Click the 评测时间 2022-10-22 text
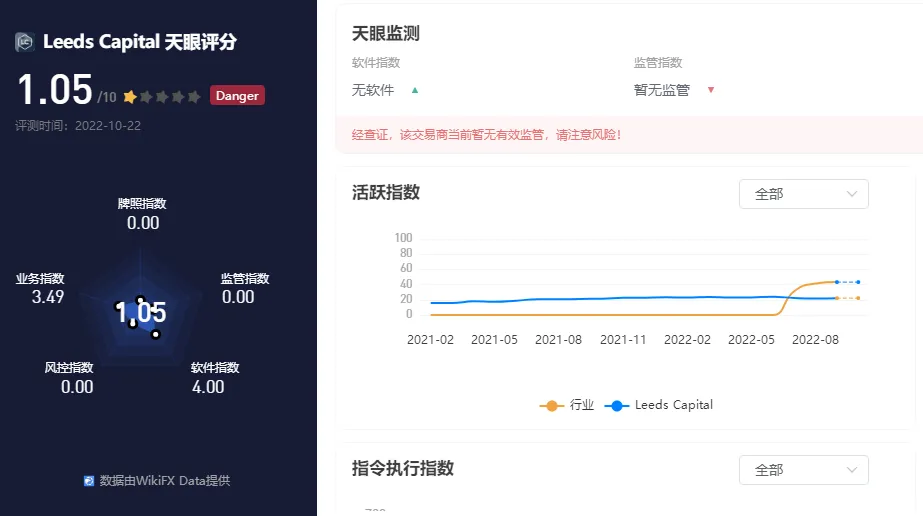 78,126
